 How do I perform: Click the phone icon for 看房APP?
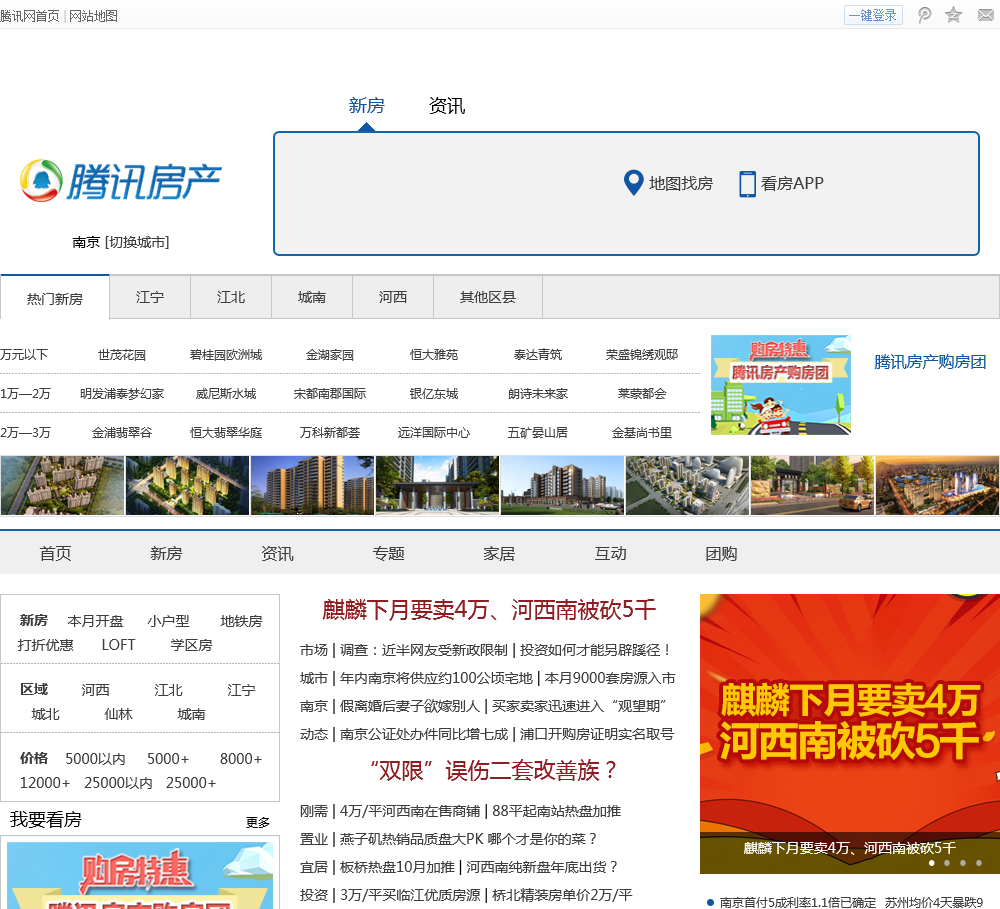point(747,184)
